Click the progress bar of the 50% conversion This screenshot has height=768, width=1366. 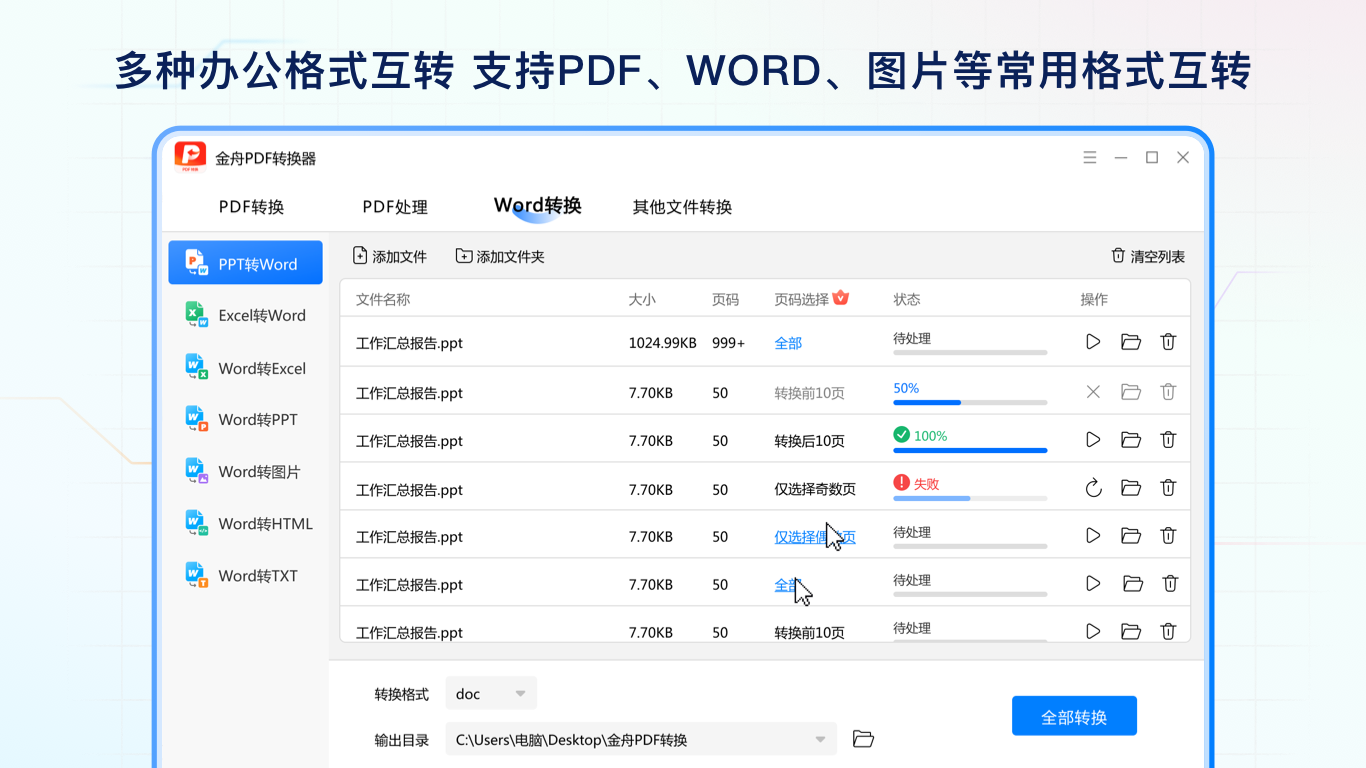968,401
